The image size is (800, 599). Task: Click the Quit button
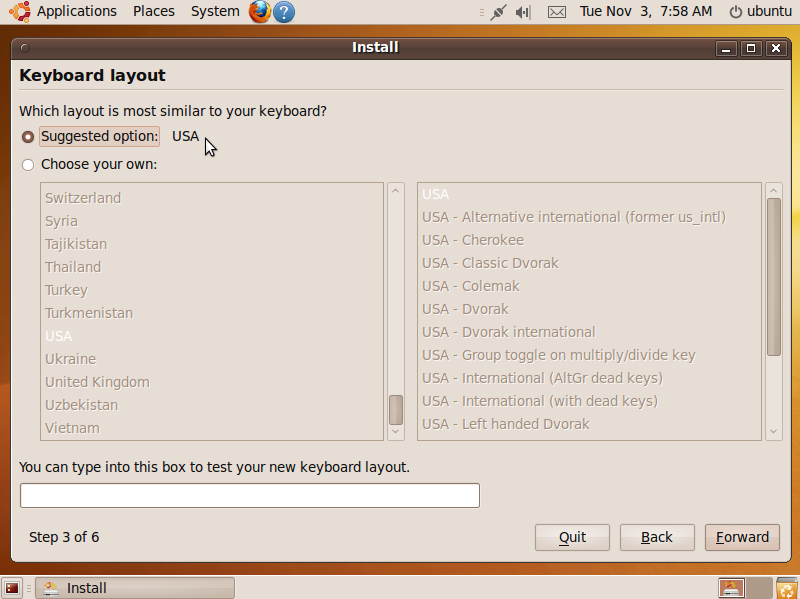click(x=571, y=537)
